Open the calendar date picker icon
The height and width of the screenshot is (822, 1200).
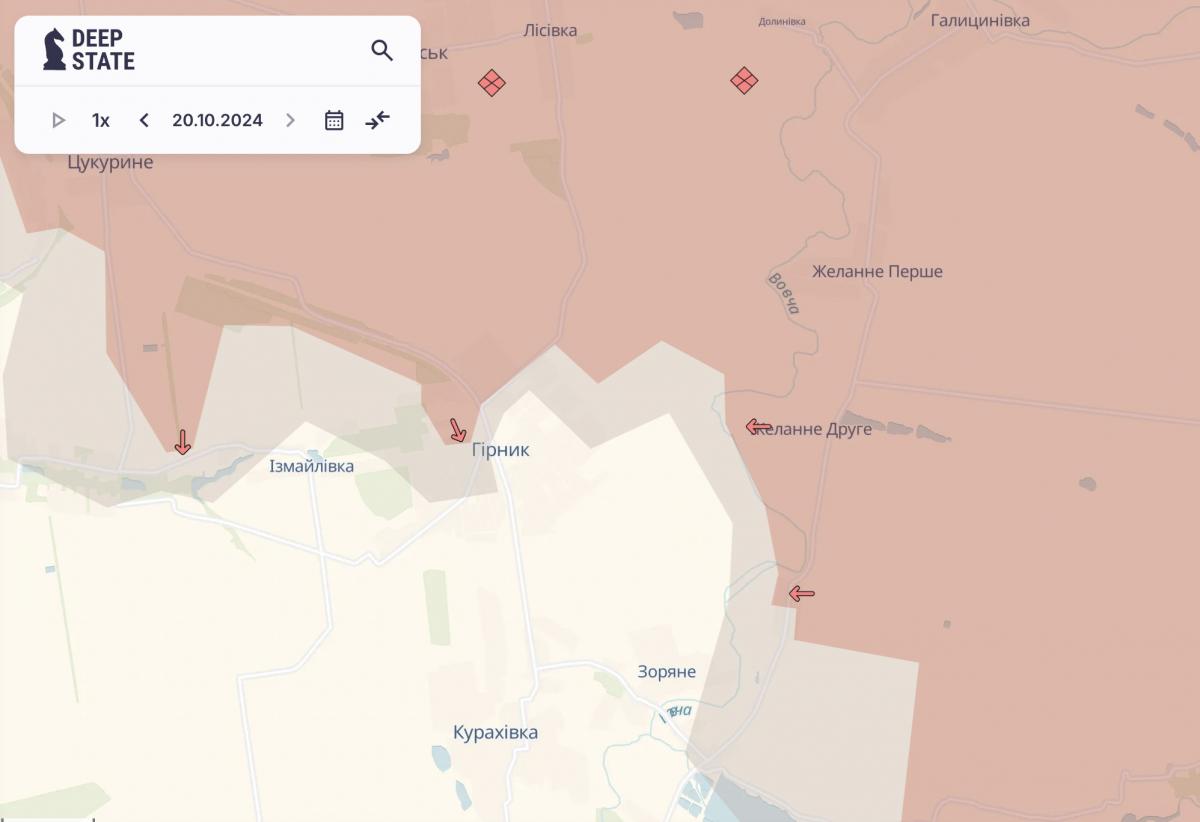(x=334, y=120)
